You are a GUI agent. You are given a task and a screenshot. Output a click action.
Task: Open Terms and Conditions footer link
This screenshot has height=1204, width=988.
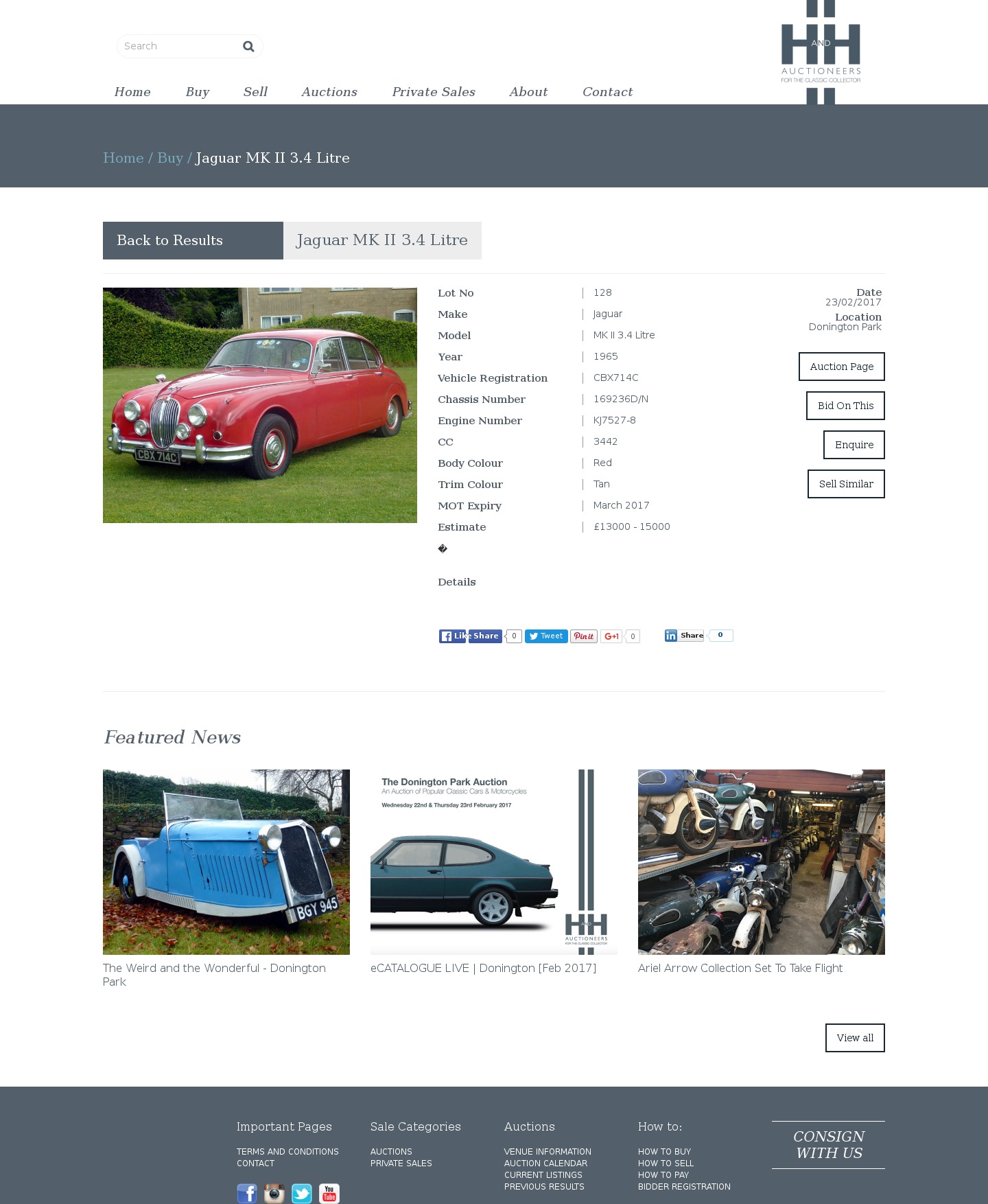point(287,1152)
